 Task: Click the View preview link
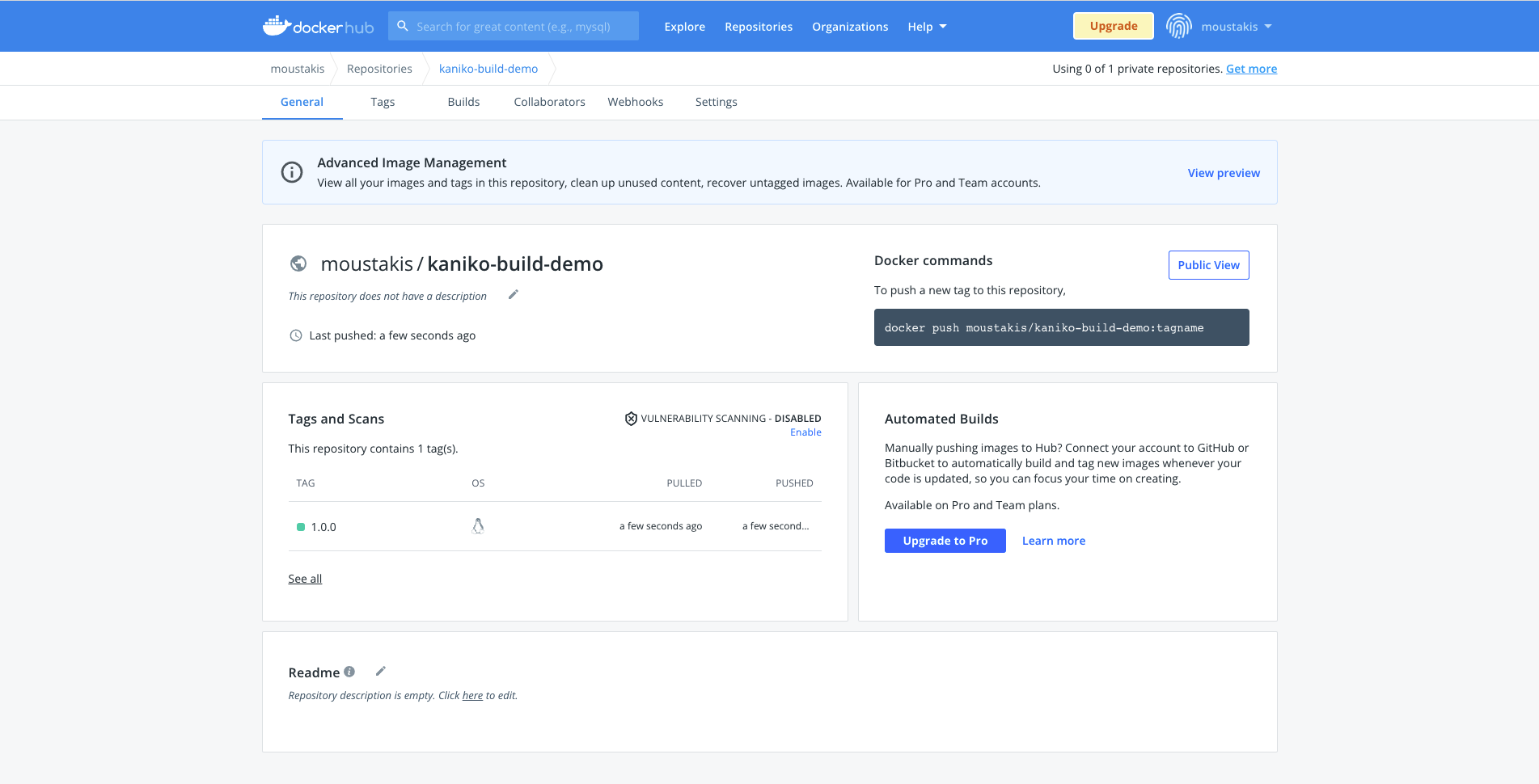1224,173
